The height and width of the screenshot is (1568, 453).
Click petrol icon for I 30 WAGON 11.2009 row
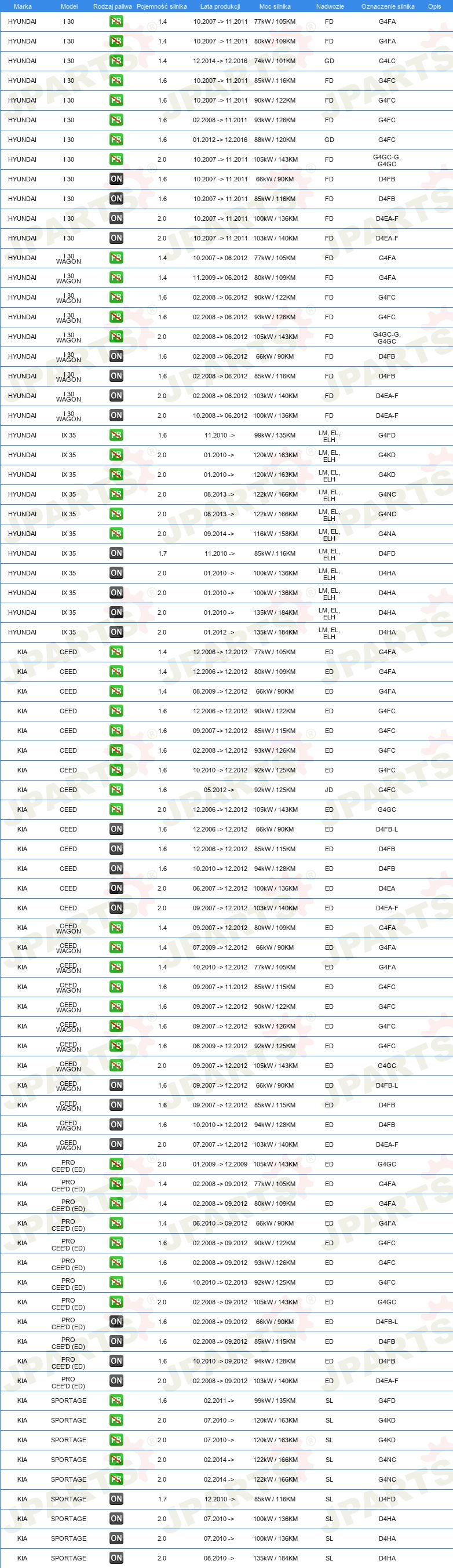pyautogui.click(x=116, y=278)
